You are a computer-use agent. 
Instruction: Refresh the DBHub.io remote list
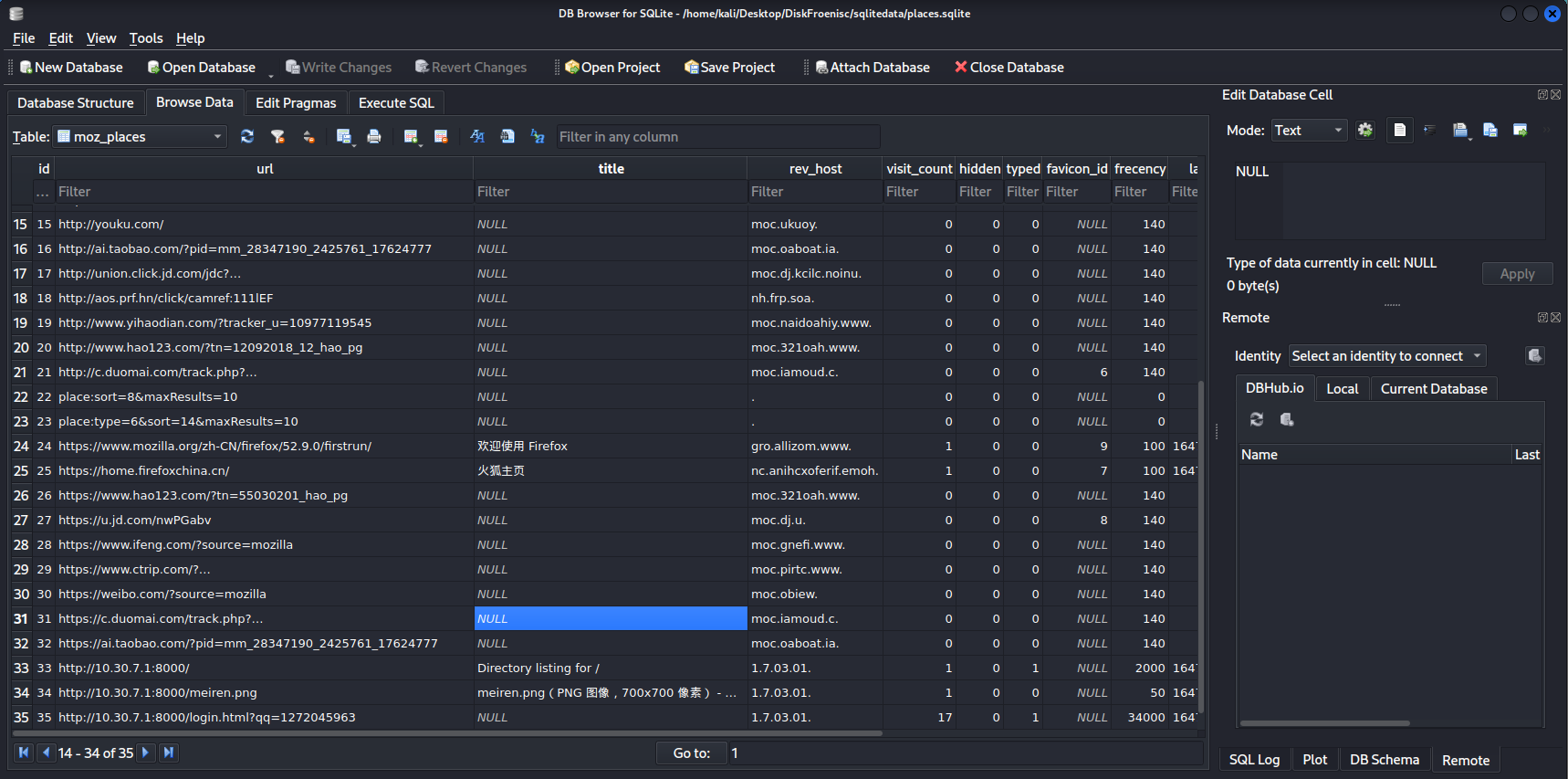(1257, 419)
